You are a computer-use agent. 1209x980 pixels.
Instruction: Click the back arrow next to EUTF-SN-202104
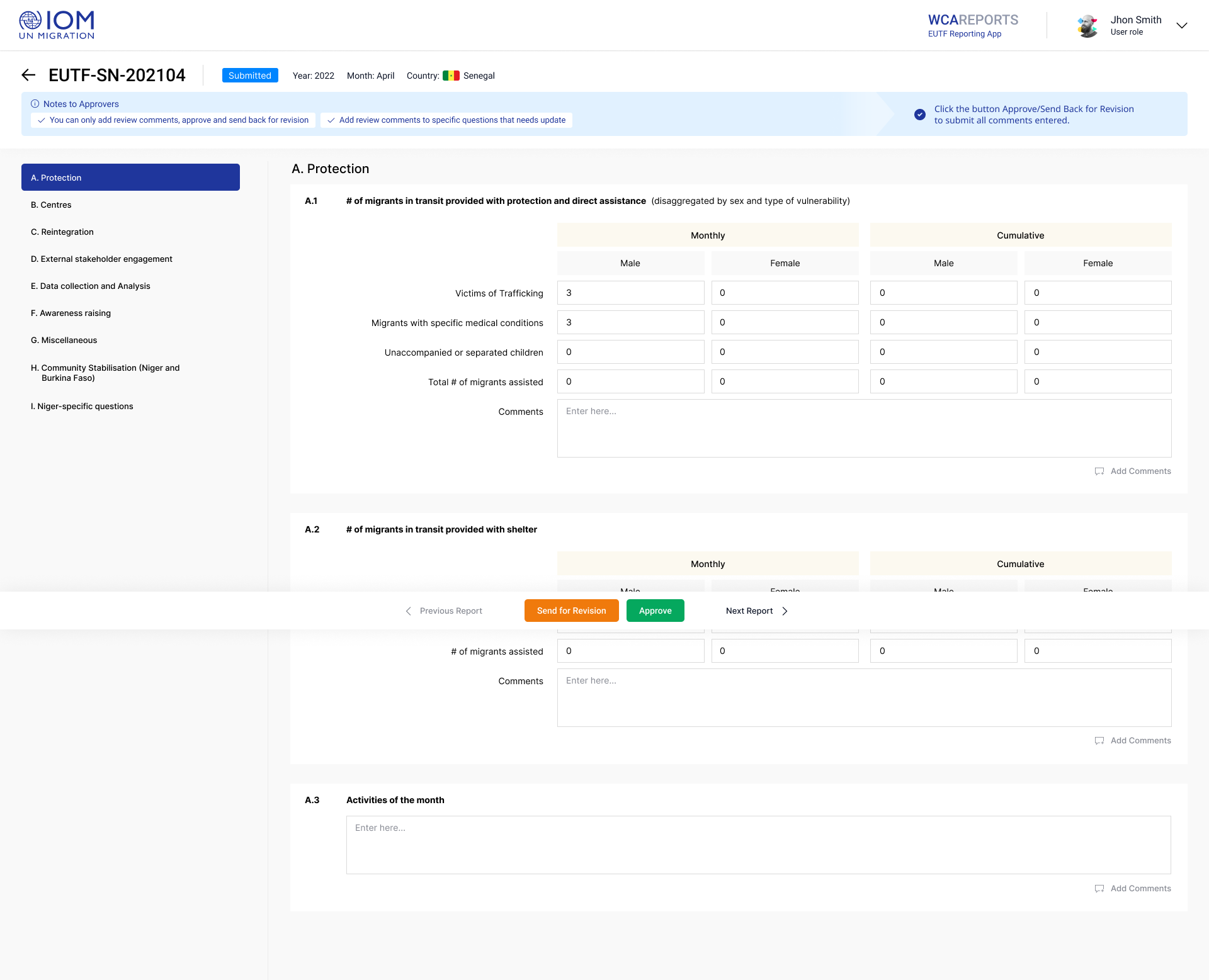(28, 76)
